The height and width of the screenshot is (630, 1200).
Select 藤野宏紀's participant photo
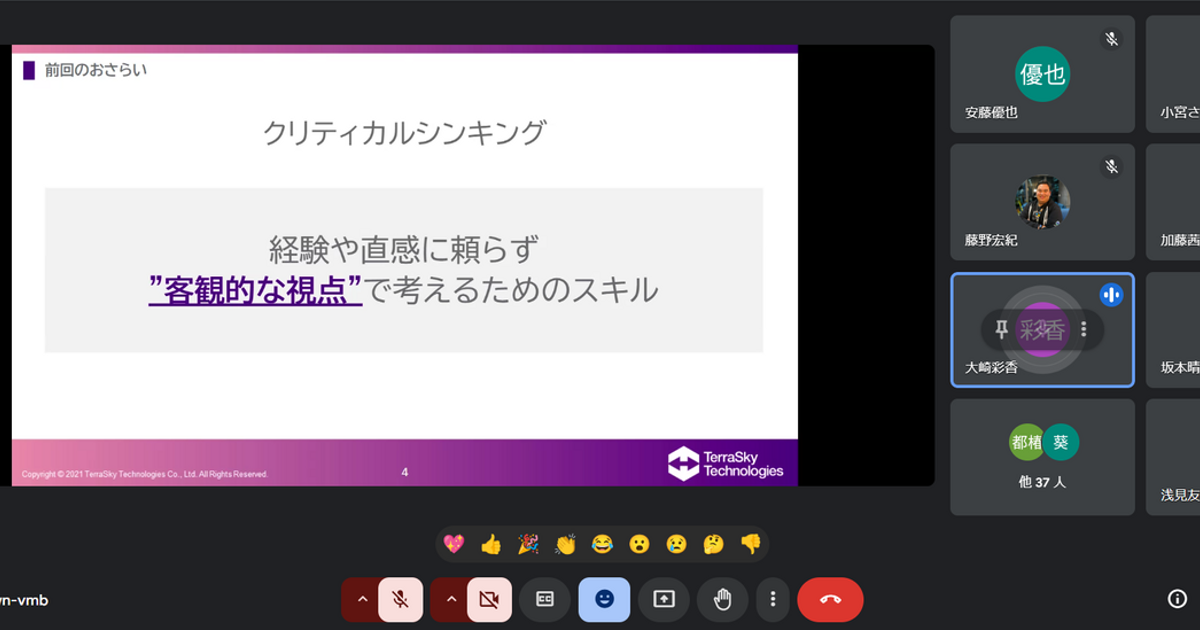click(x=1043, y=203)
